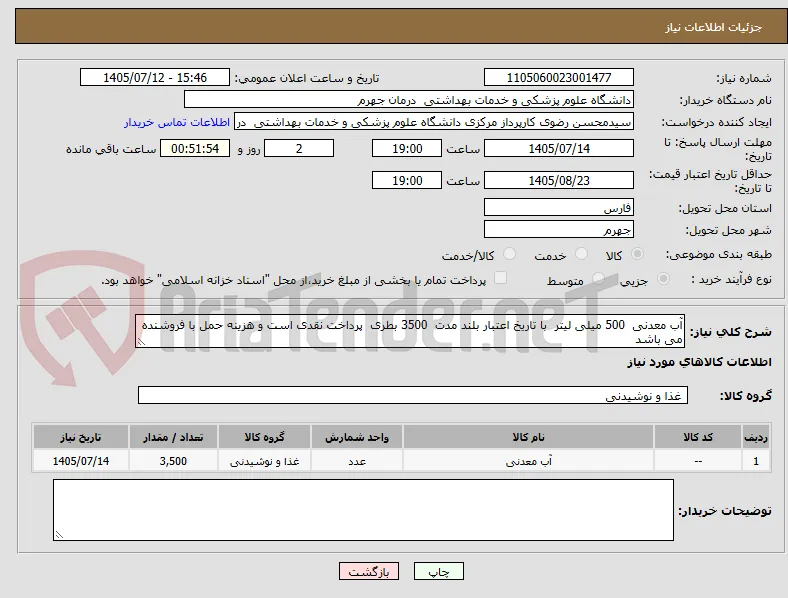This screenshot has height=598, width=788.
Task: Click the واحد شمارش column header
Action: pyautogui.click(x=357, y=437)
